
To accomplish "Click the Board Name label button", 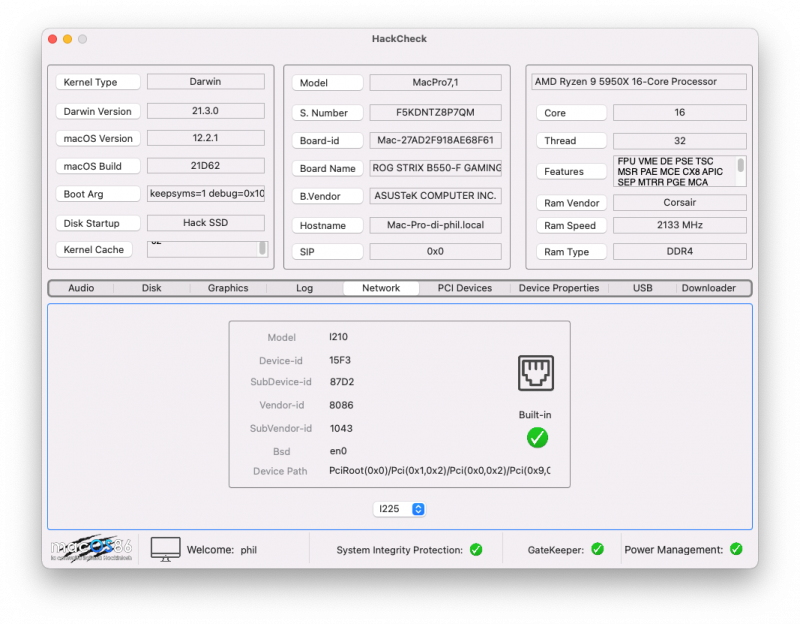I will 327,168.
